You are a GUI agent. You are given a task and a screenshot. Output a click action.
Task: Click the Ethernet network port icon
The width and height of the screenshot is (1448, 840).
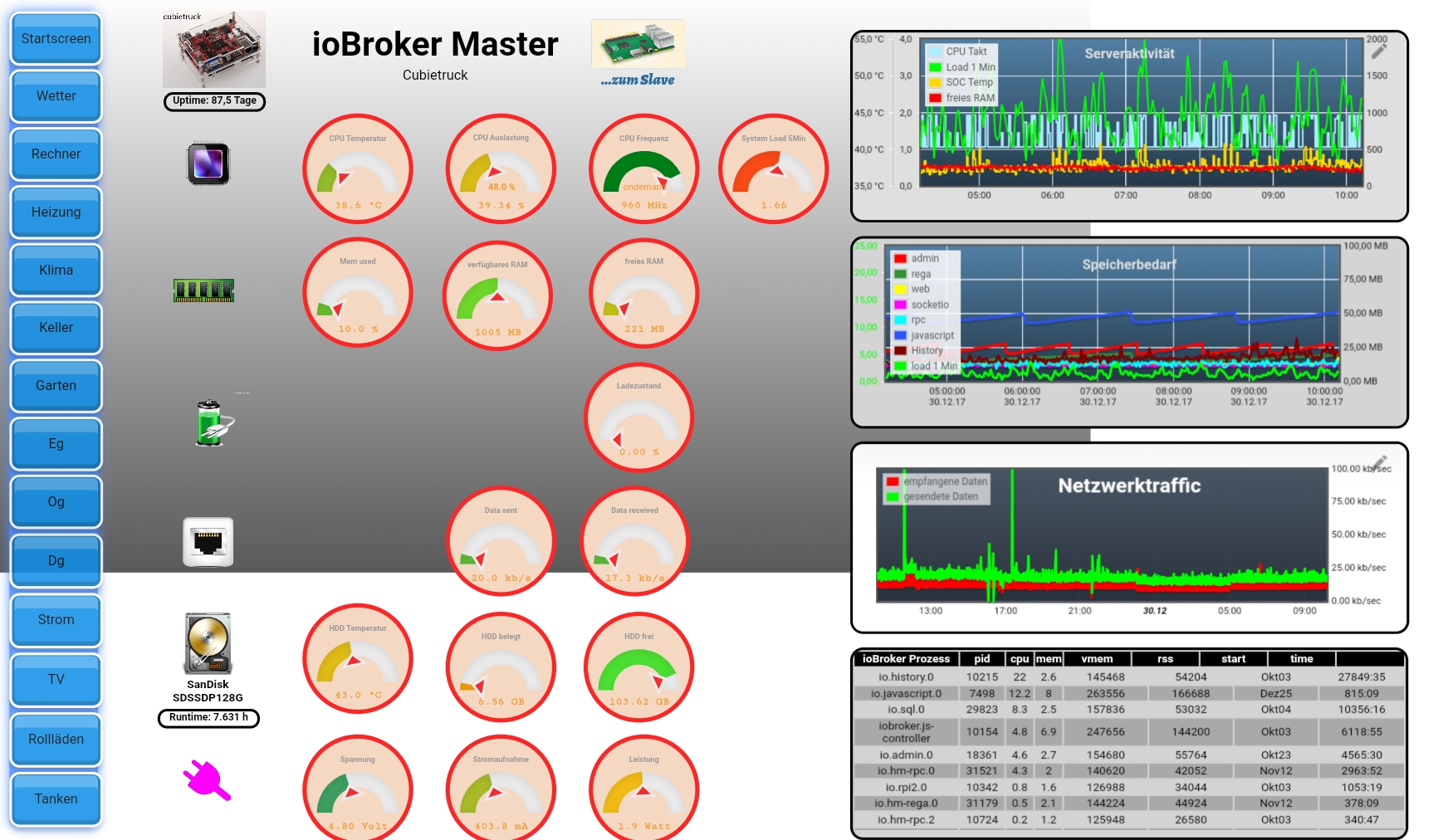point(208,542)
